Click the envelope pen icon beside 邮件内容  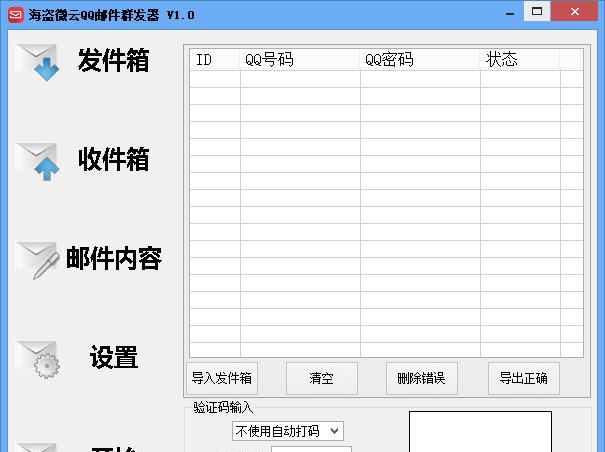(x=38, y=260)
